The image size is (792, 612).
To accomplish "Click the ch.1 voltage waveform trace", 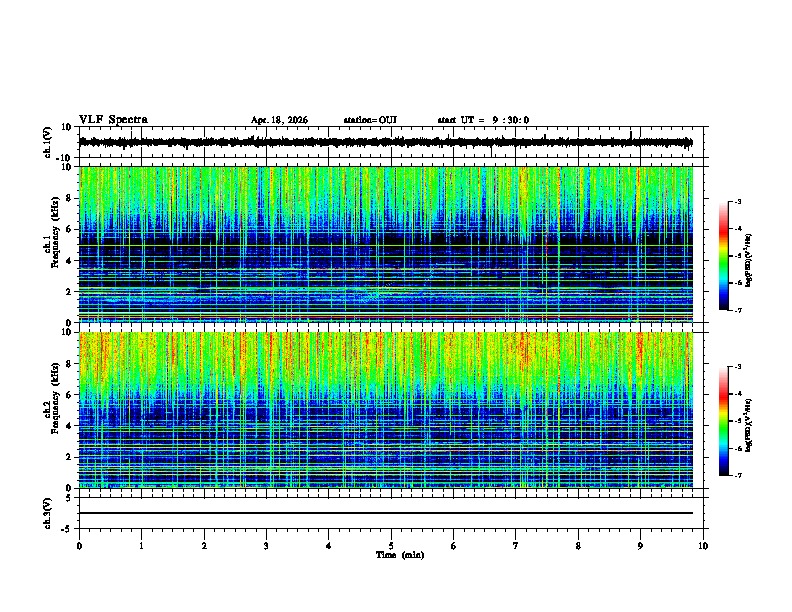I will pyautogui.click(x=386, y=142).
